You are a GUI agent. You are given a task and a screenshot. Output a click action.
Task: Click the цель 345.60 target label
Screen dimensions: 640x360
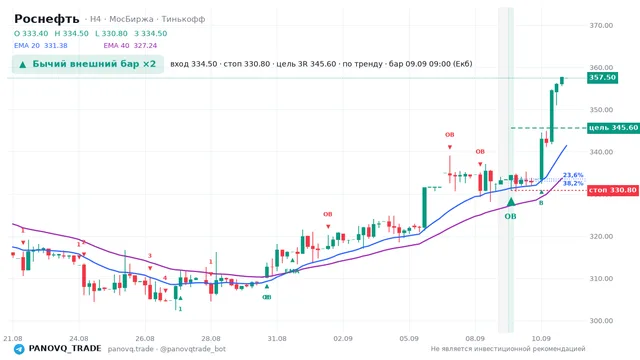(613, 128)
